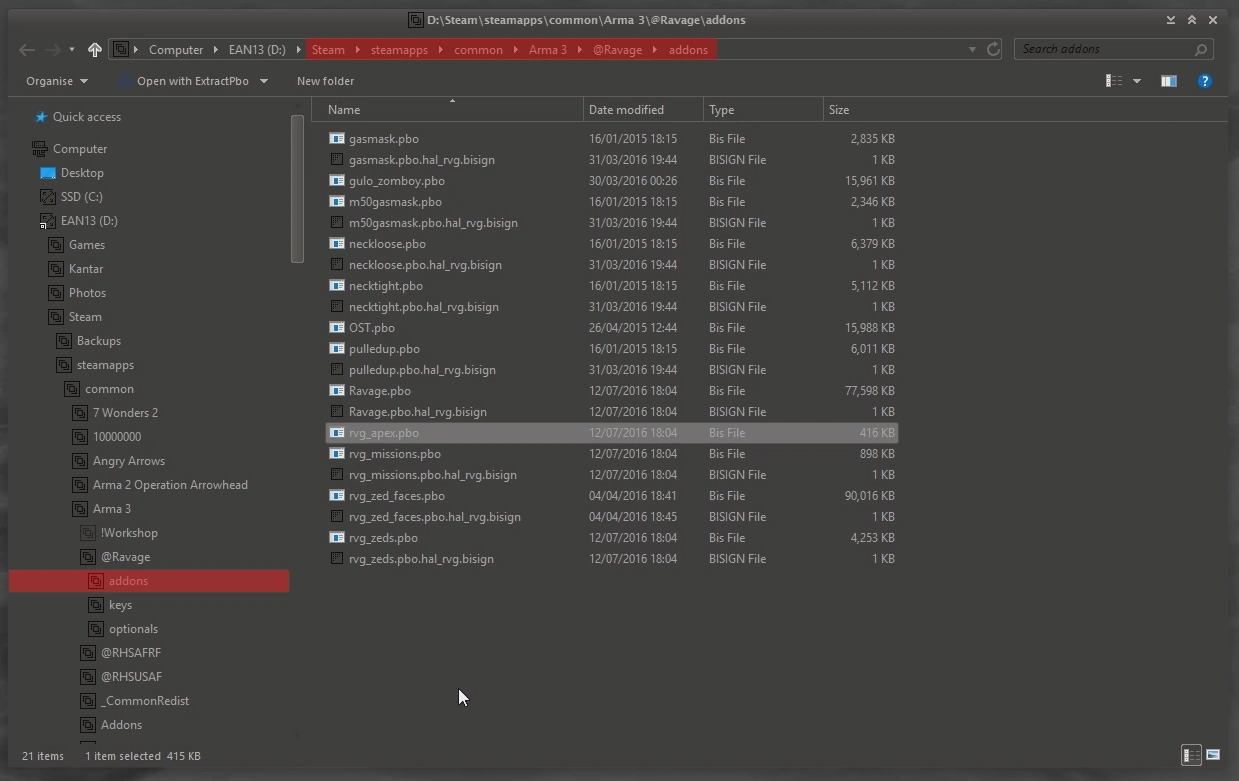Select rvg_zeds.pbo file icon

point(337,538)
